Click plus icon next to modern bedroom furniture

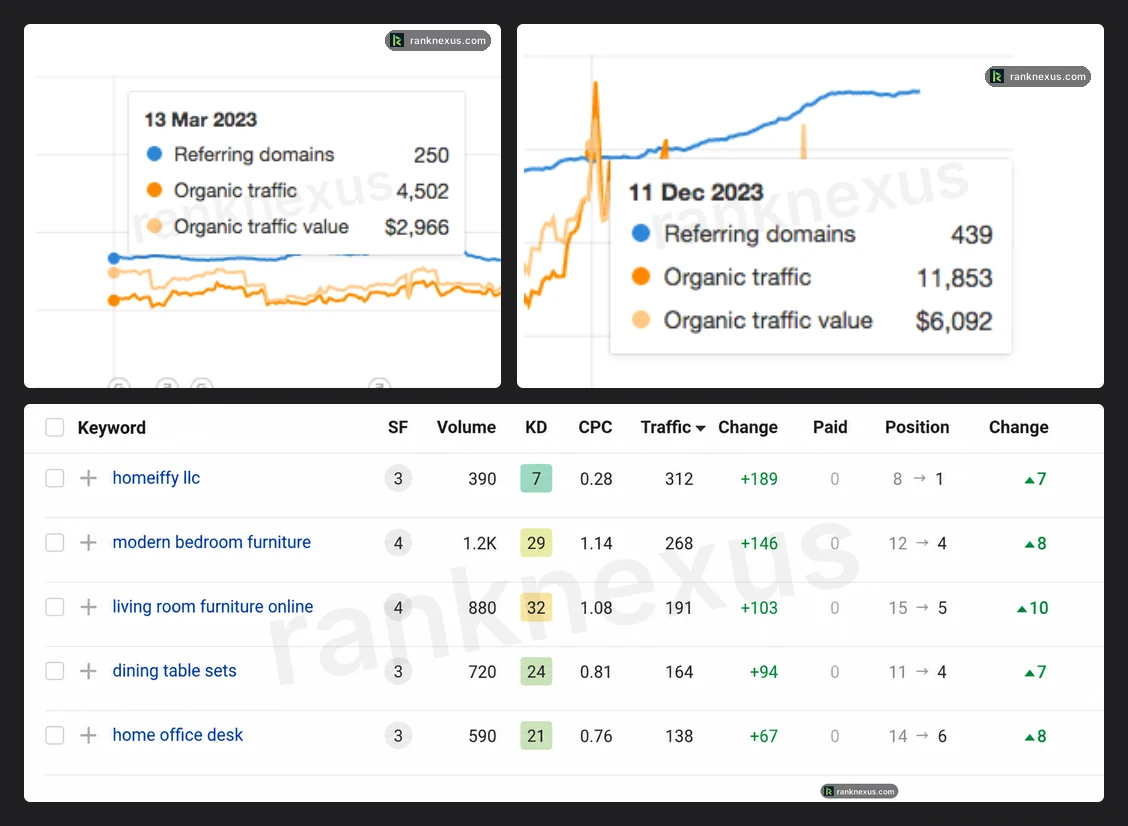88,543
